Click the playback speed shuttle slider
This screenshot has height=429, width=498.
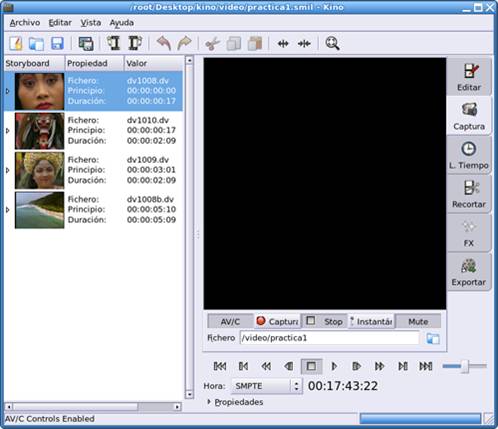point(465,366)
